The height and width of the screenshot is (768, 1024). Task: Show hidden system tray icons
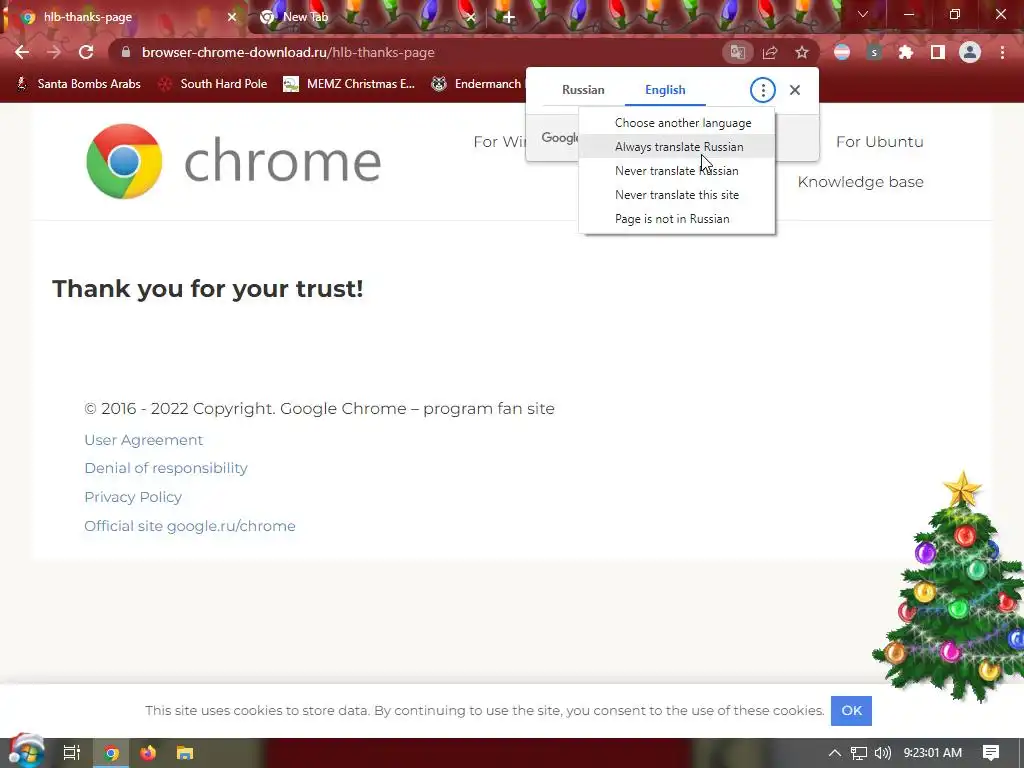[x=835, y=753]
